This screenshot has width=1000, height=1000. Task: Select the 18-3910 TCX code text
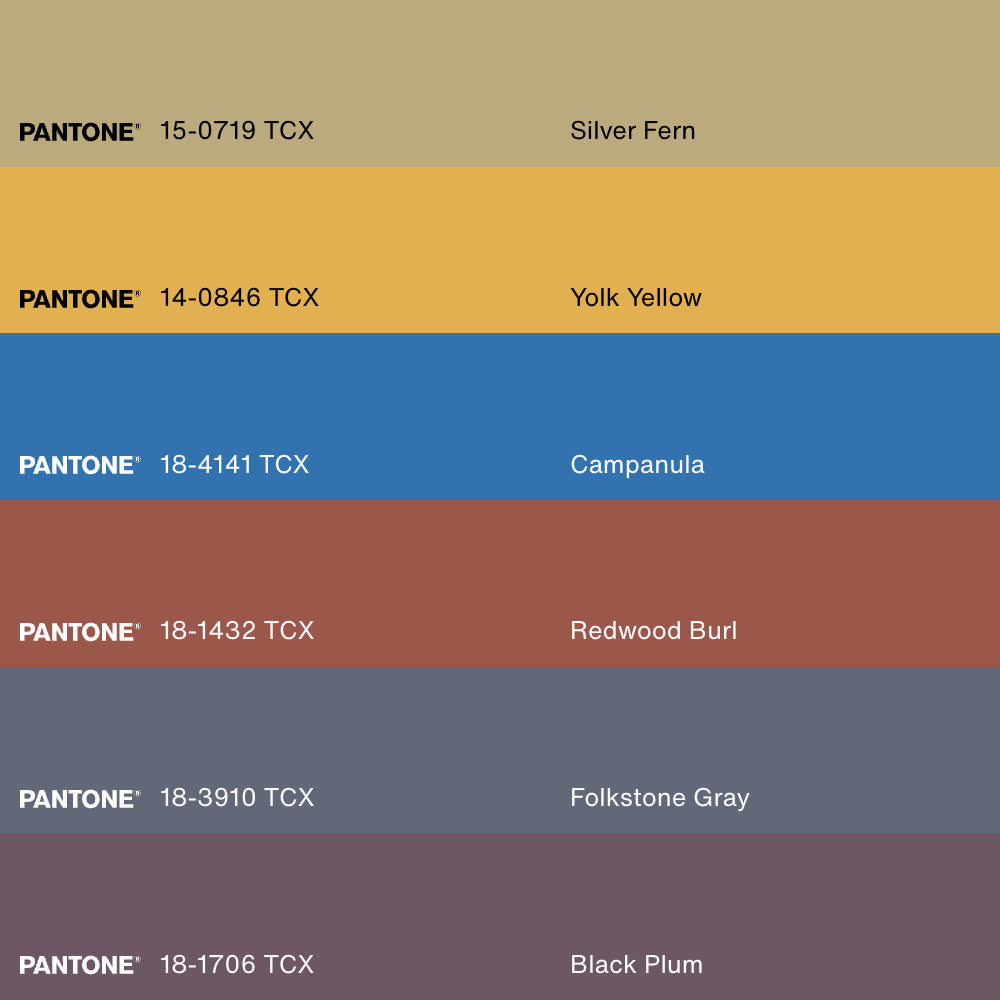point(237,797)
